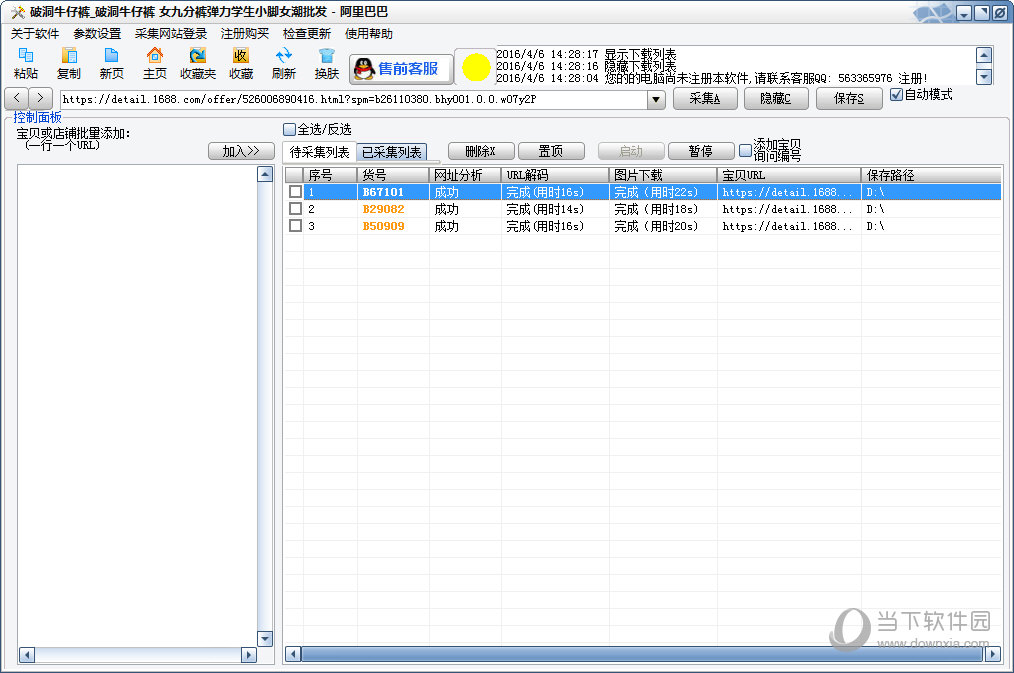Click the yellow circle status indicator

(476, 67)
